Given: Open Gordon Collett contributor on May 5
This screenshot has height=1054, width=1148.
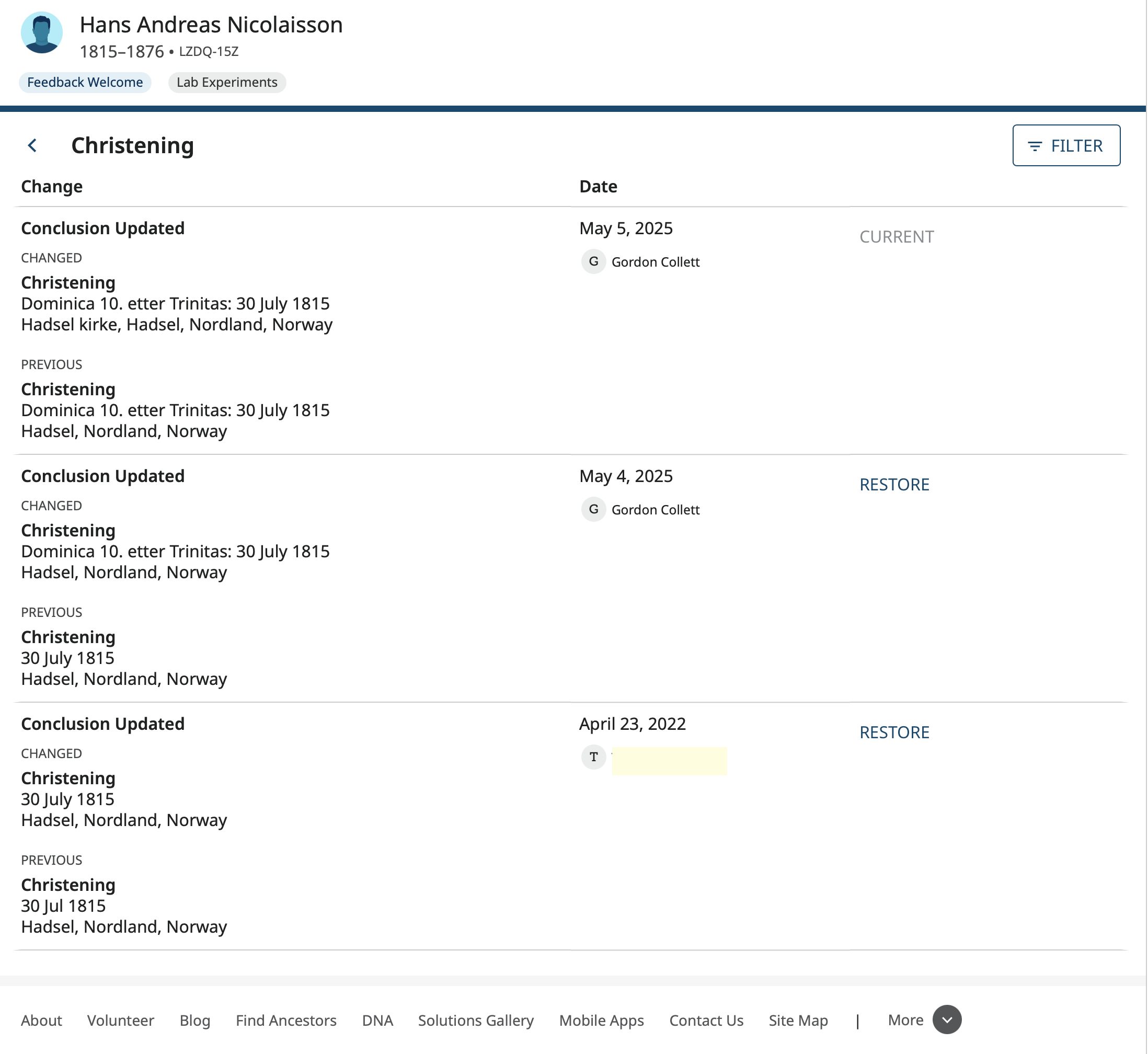Looking at the screenshot, I should 655,262.
